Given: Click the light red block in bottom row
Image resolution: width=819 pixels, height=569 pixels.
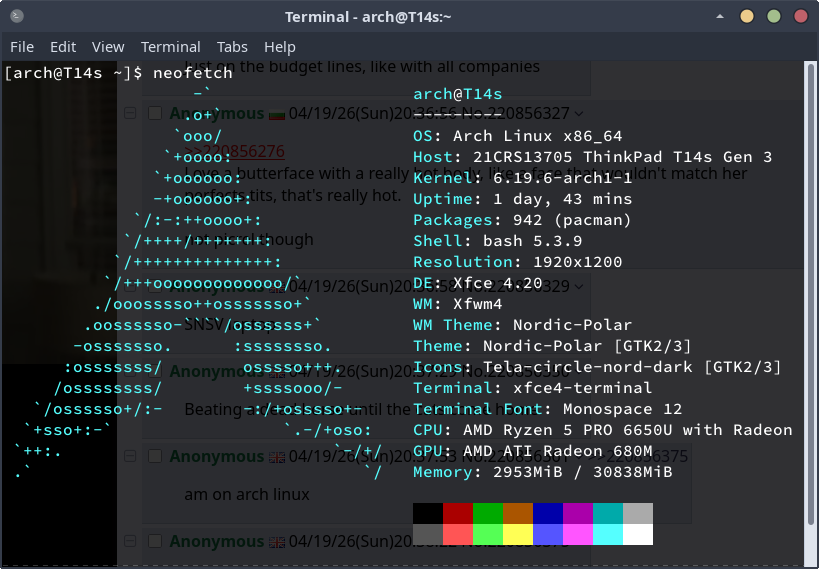Looking at the screenshot, I should (x=458, y=534).
